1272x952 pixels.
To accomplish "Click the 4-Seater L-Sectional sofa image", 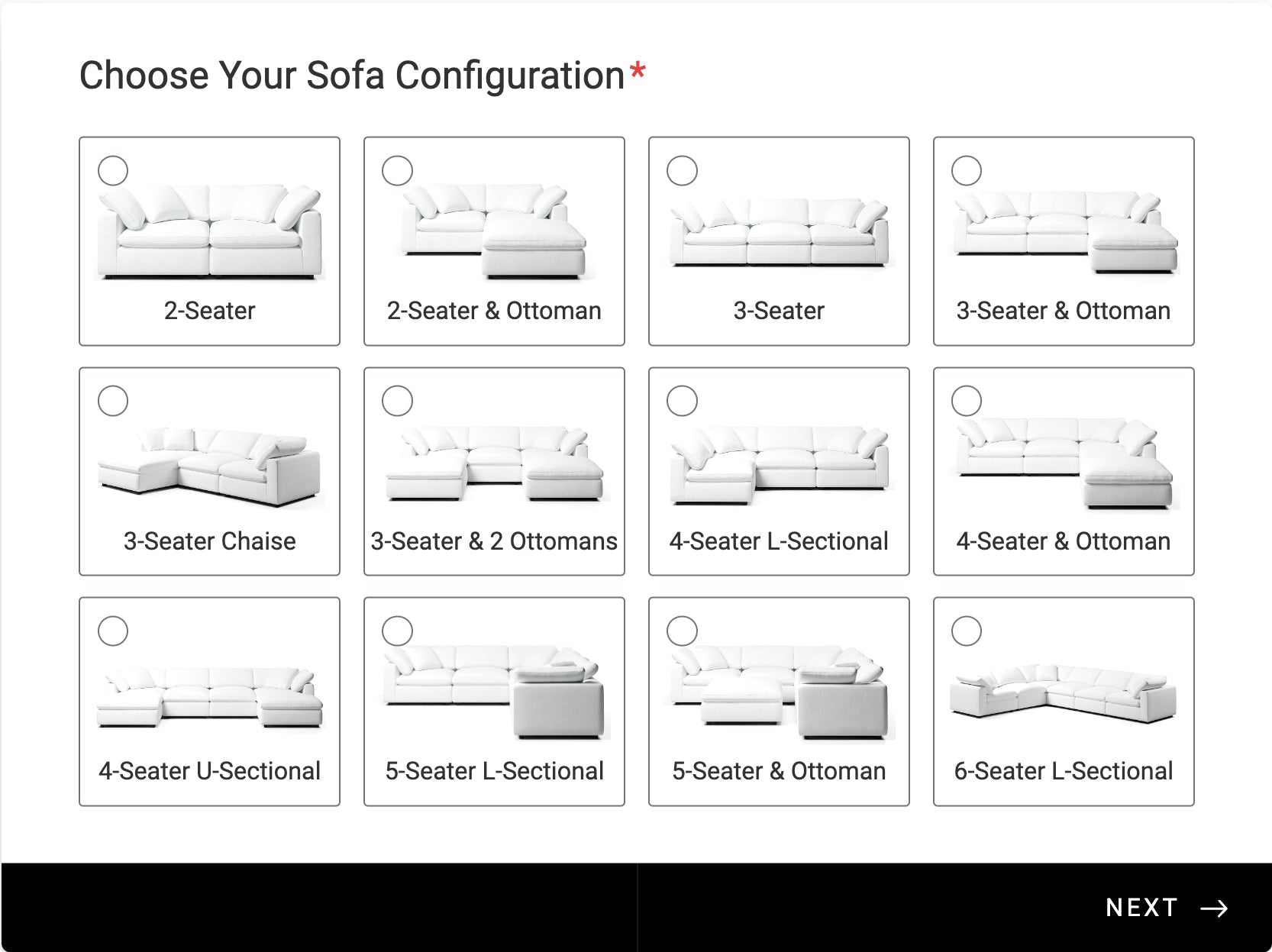I will coord(779,466).
